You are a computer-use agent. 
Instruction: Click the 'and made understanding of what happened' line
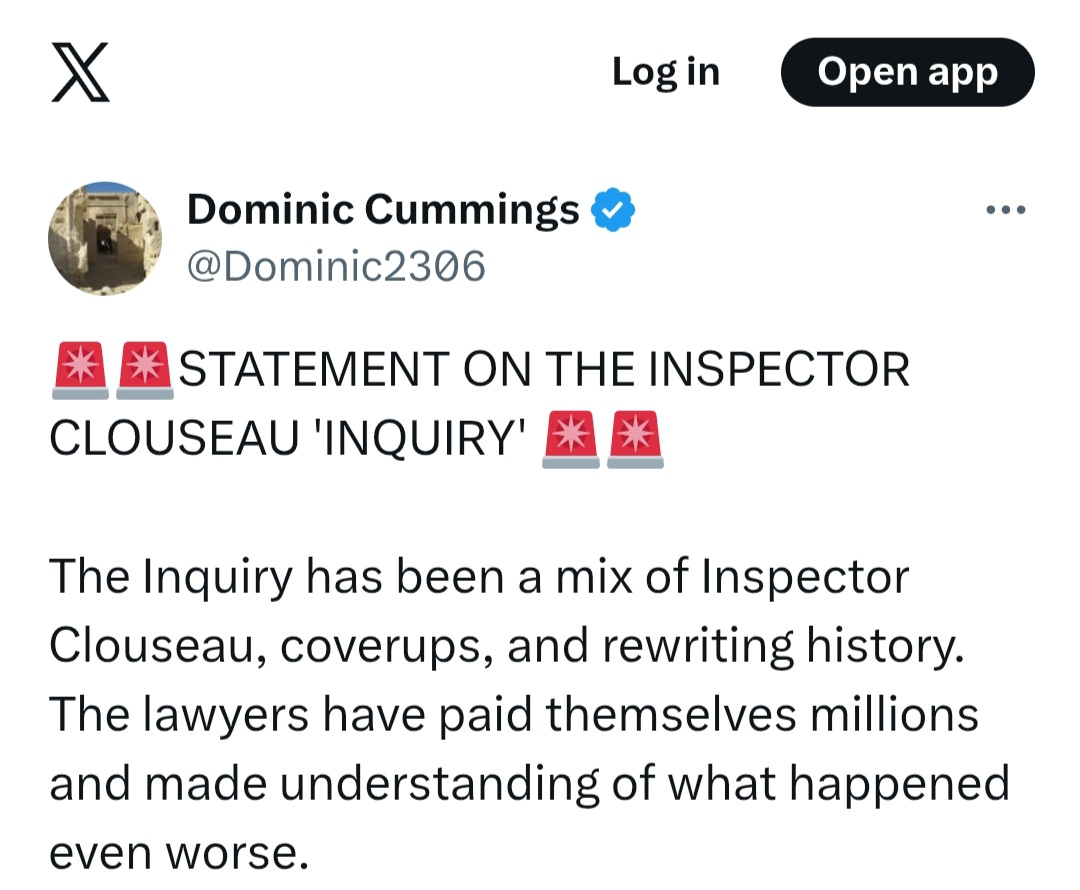[530, 784]
